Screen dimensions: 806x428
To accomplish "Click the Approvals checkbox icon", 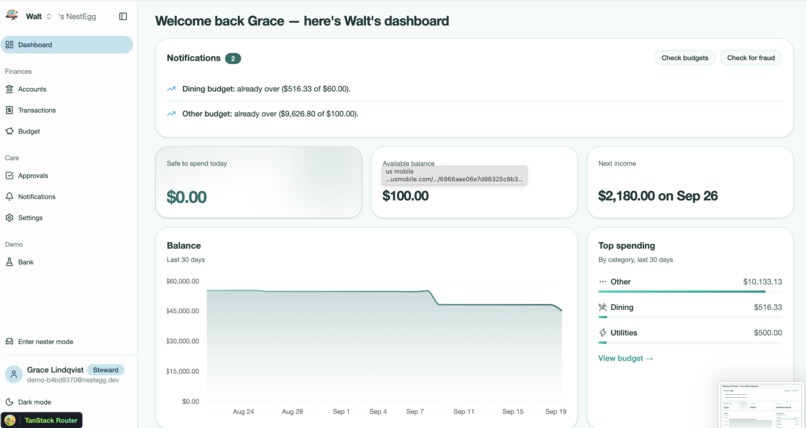I will (9, 175).
